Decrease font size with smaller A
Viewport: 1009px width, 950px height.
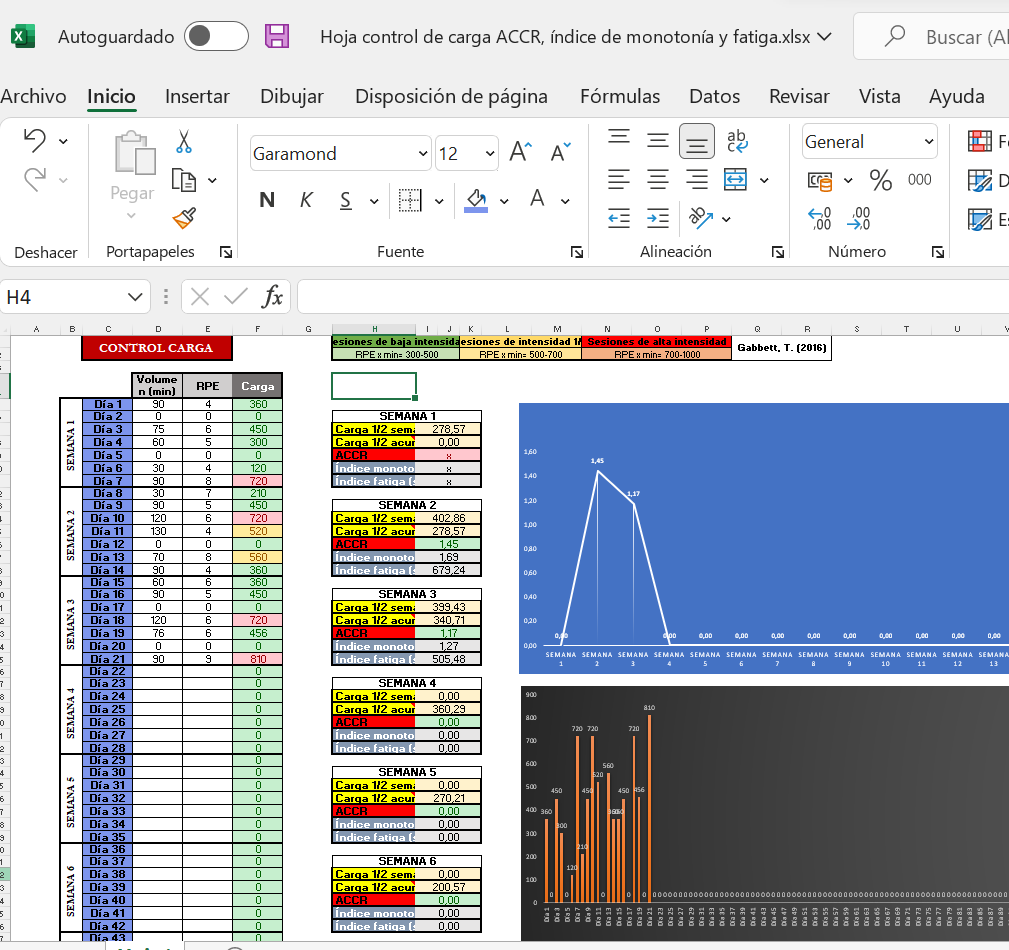[560, 152]
